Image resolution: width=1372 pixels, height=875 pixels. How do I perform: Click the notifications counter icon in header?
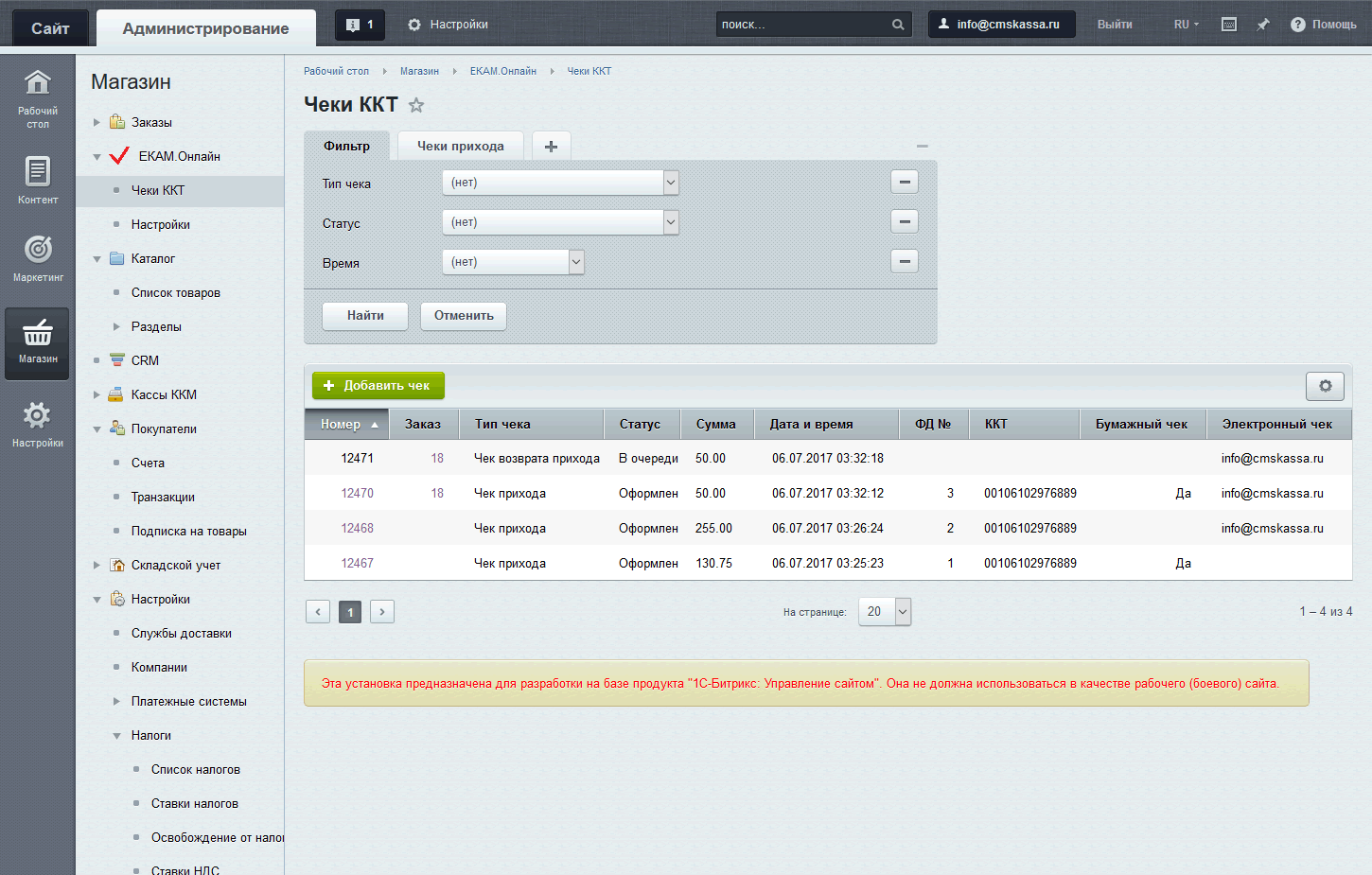361,25
